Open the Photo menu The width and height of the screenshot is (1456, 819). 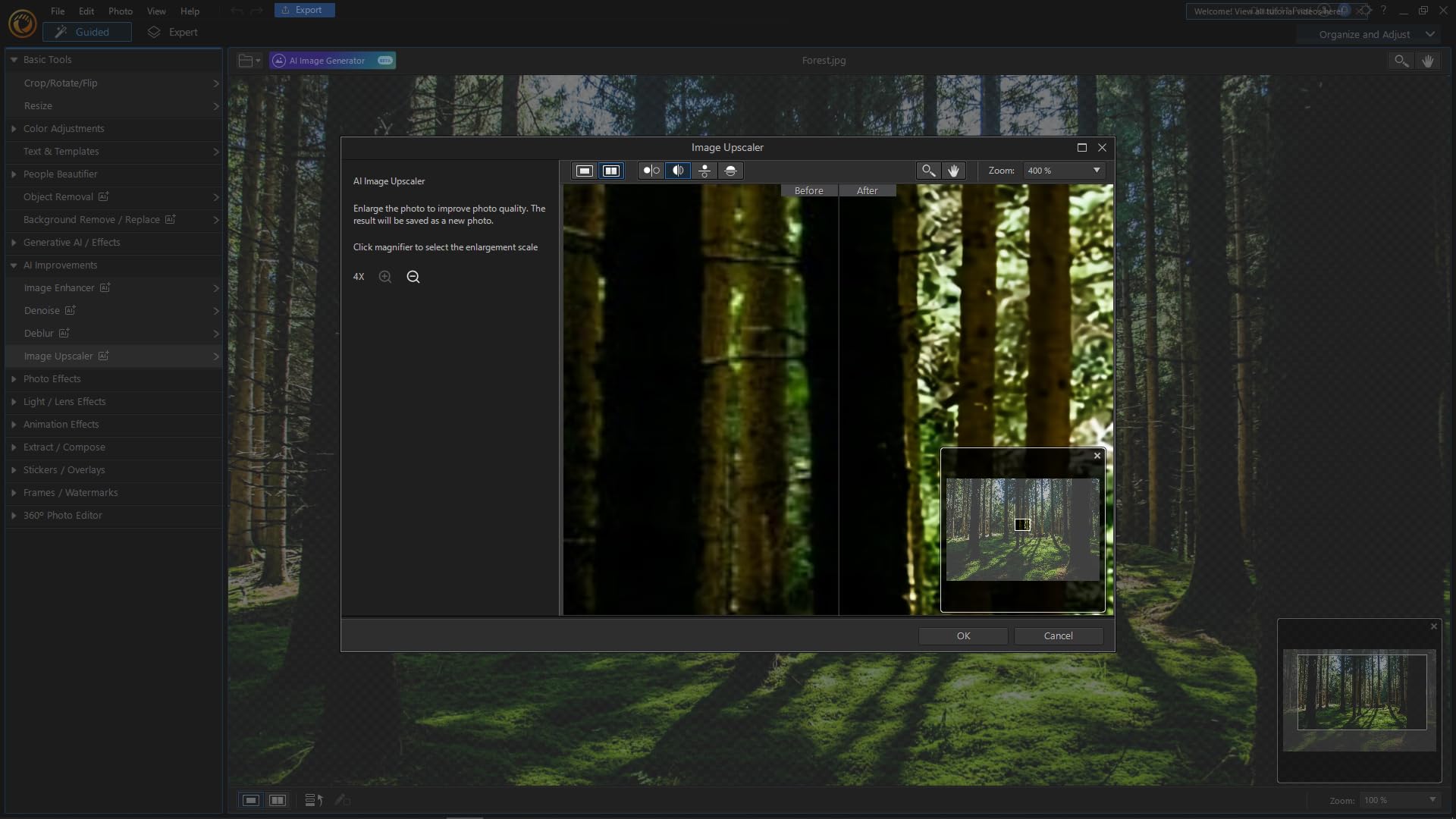(120, 11)
